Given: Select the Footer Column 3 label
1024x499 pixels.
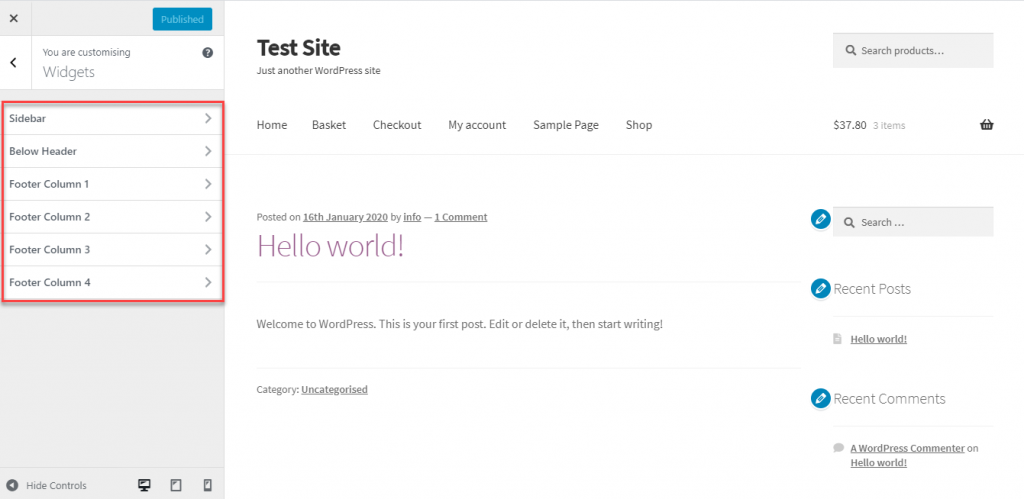Looking at the screenshot, I should coord(50,250).
